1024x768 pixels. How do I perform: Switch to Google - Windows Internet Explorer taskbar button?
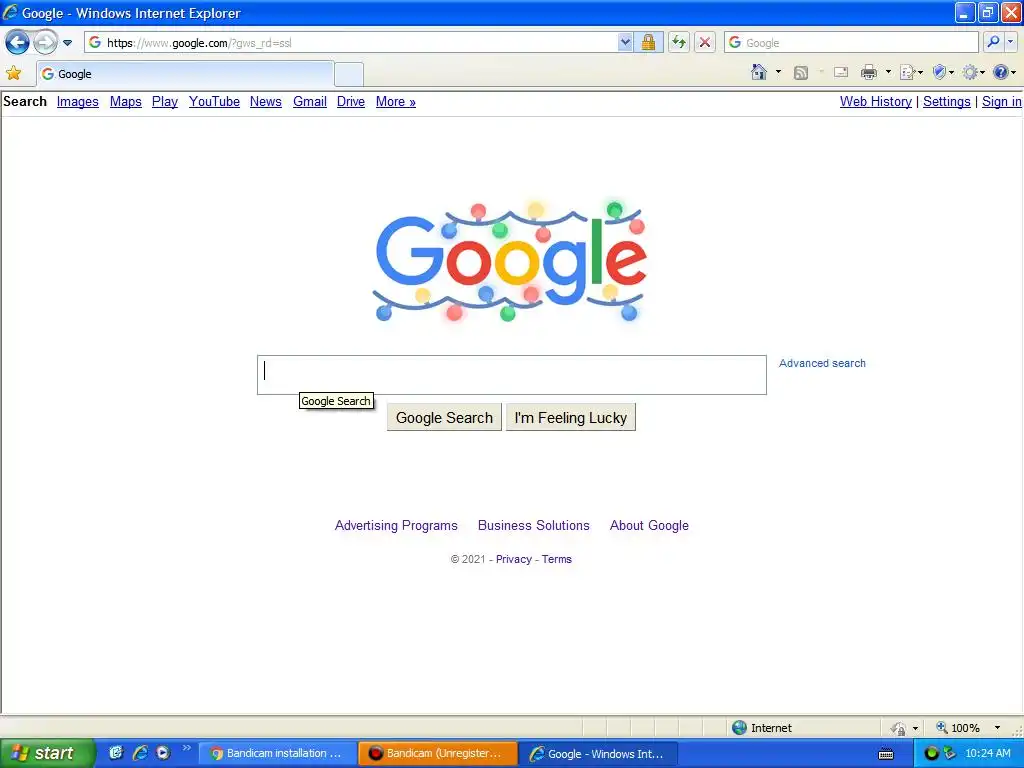(598, 754)
